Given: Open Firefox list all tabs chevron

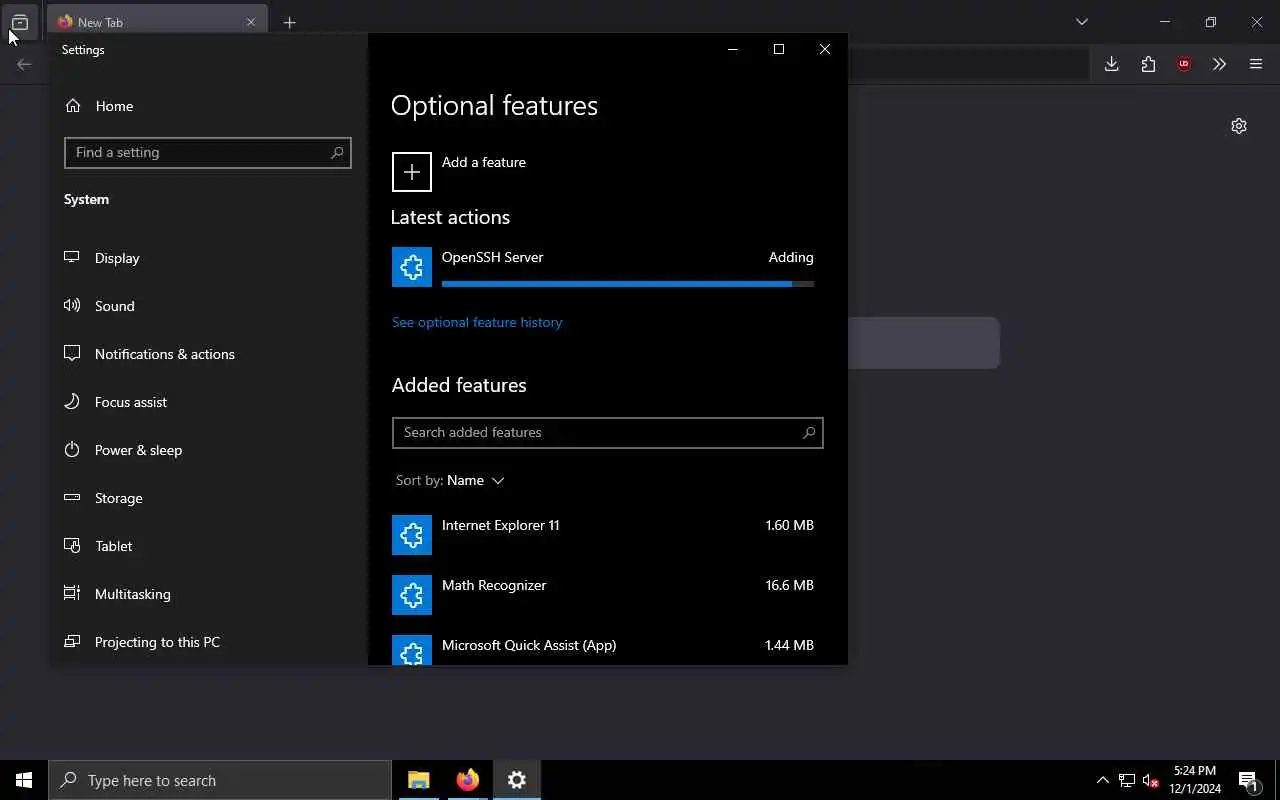Looking at the screenshot, I should coord(1081,22).
